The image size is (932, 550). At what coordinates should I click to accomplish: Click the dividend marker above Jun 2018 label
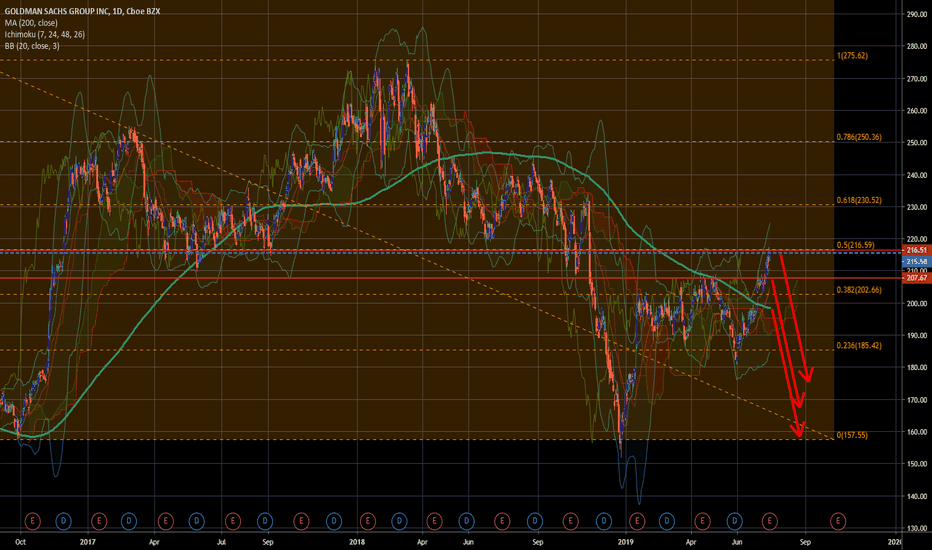tap(467, 521)
